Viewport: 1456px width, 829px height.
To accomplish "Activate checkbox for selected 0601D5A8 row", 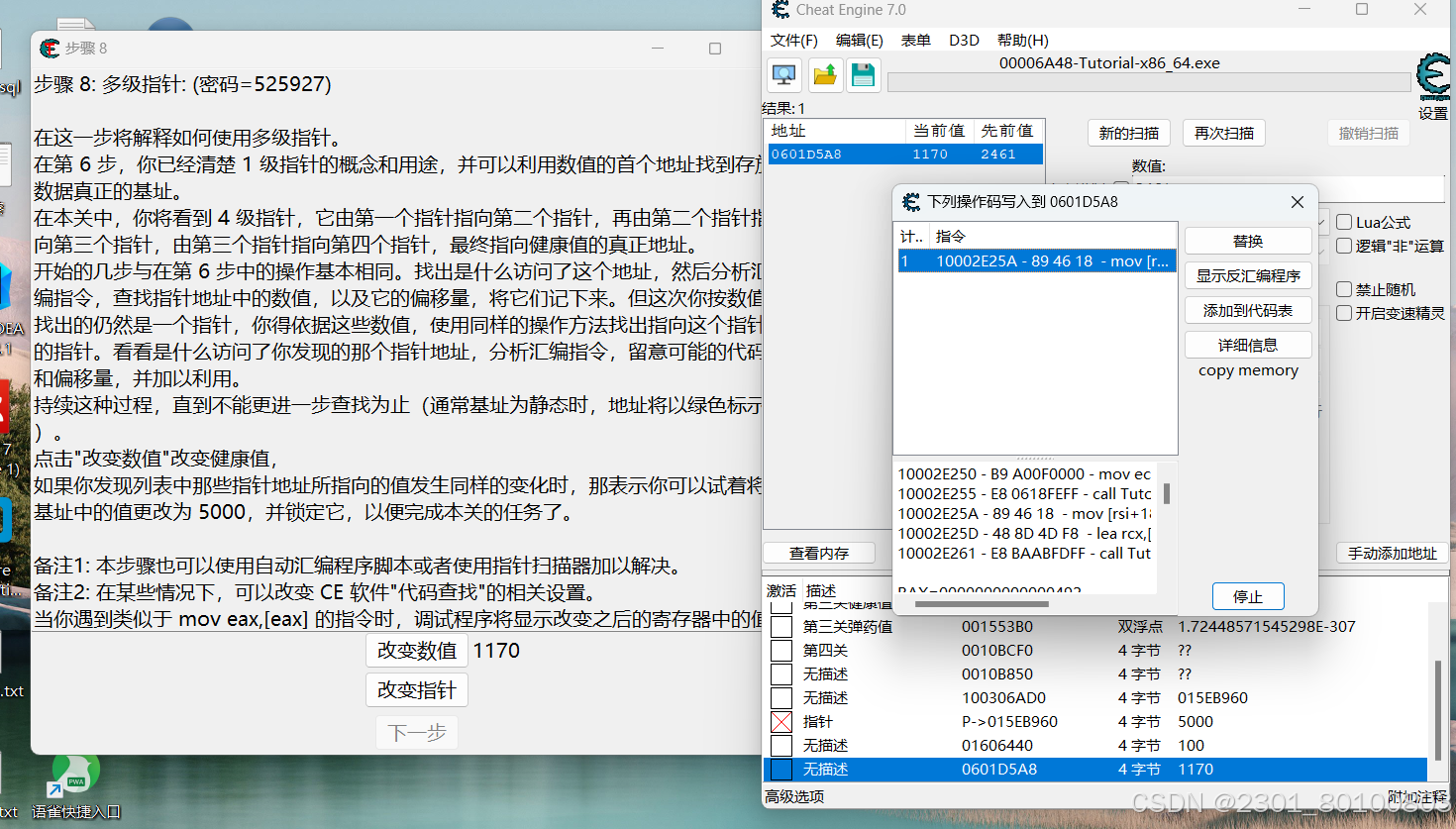I will tap(781, 770).
